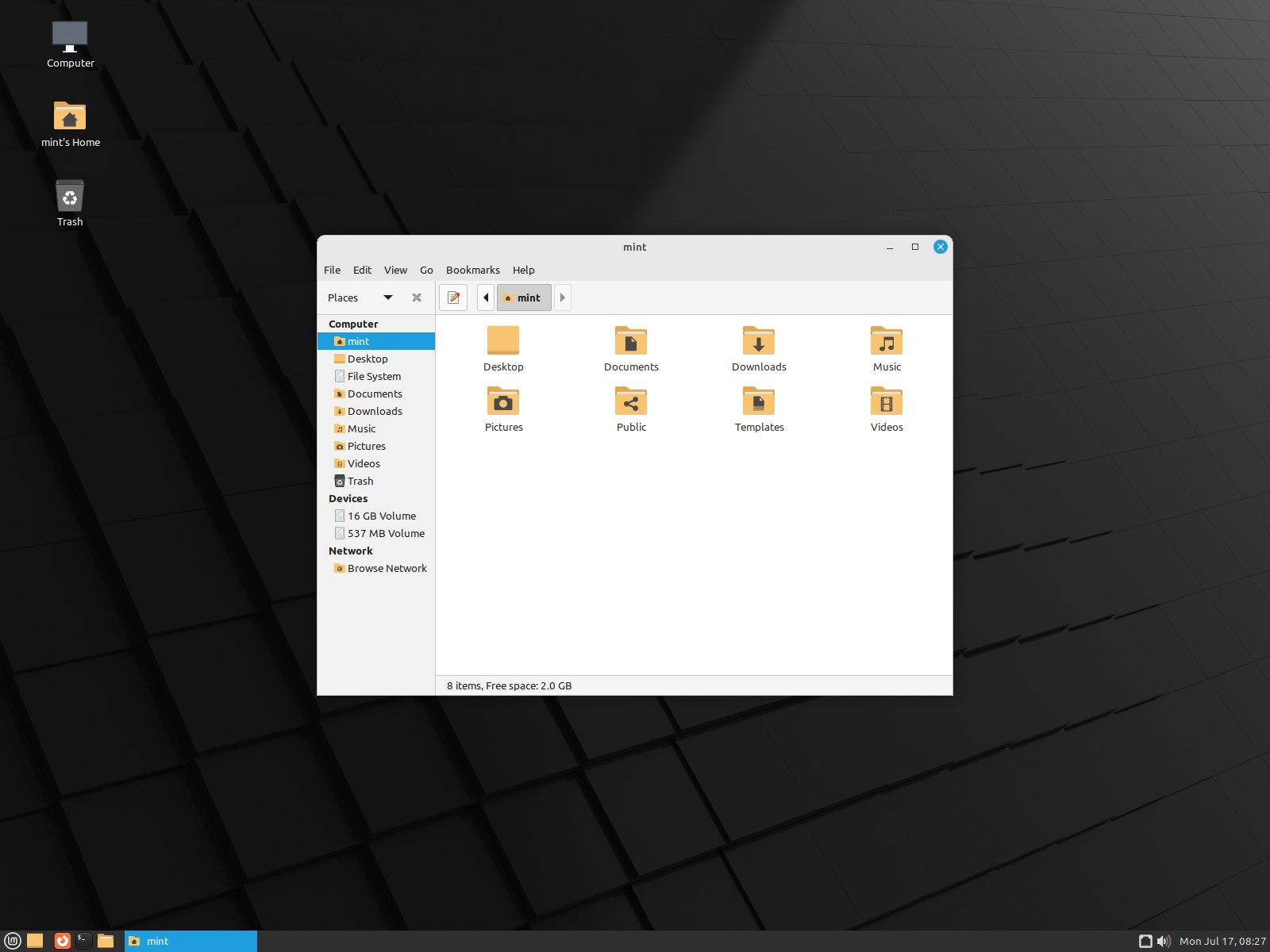The image size is (1270, 952).
Task: Open Trash from the sidebar
Action: pos(360,481)
